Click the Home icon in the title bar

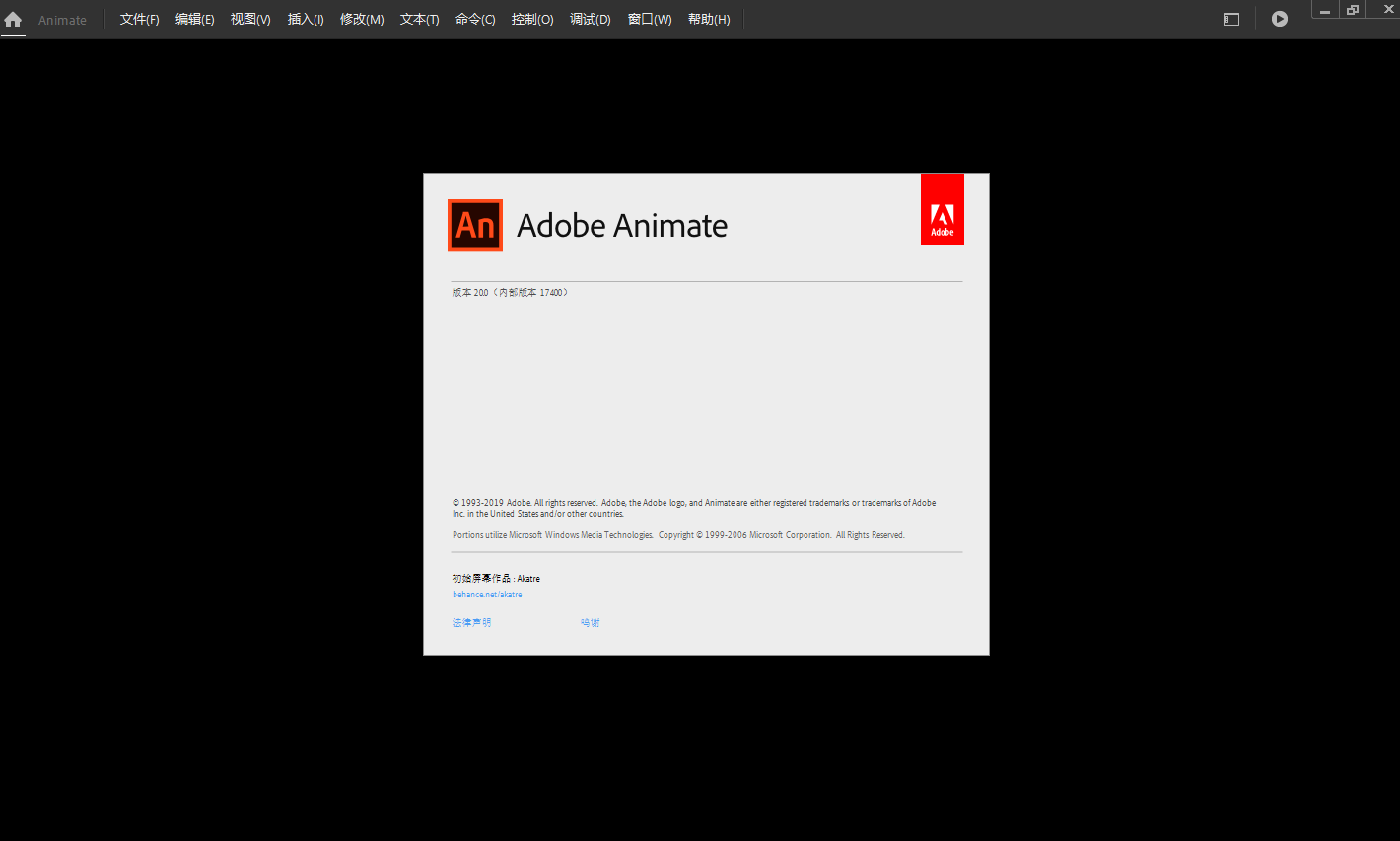13,18
